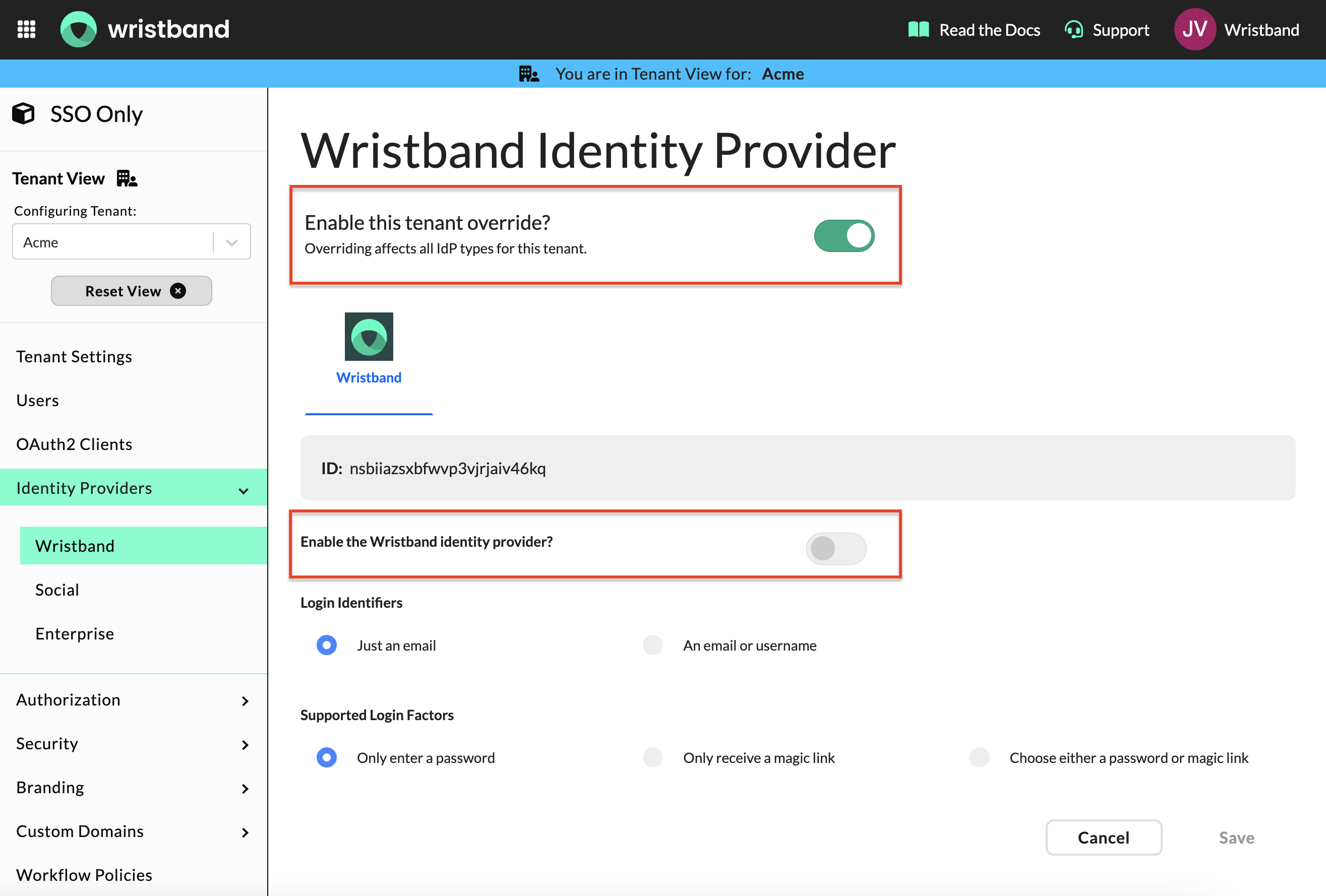Viewport: 1326px width, 896px height.
Task: Click the provider ID value field
Action: point(447,468)
